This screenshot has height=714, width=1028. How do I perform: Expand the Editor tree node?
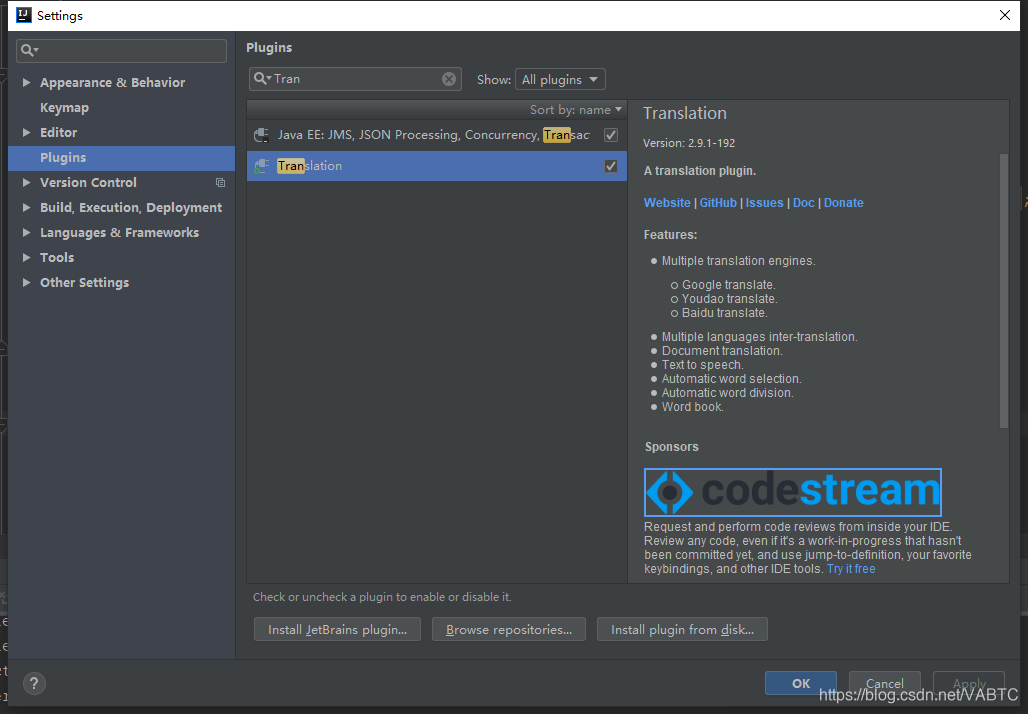(26, 132)
